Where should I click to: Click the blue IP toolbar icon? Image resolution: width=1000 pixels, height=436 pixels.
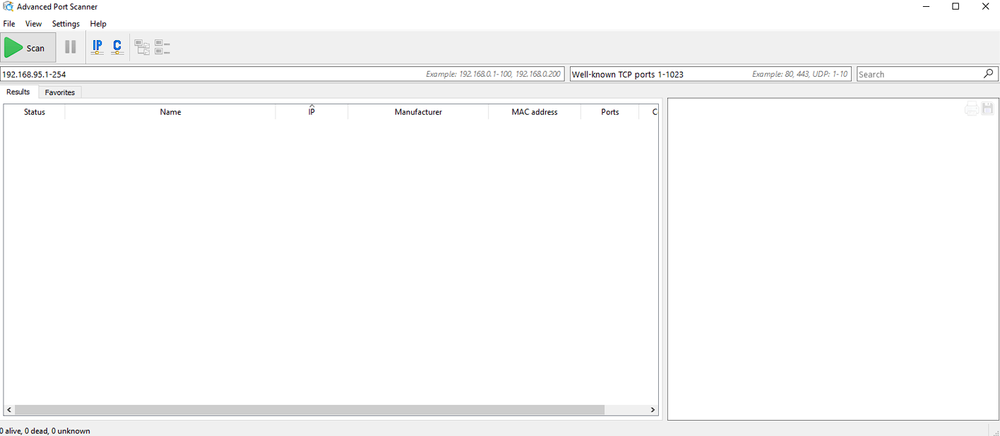pos(97,47)
